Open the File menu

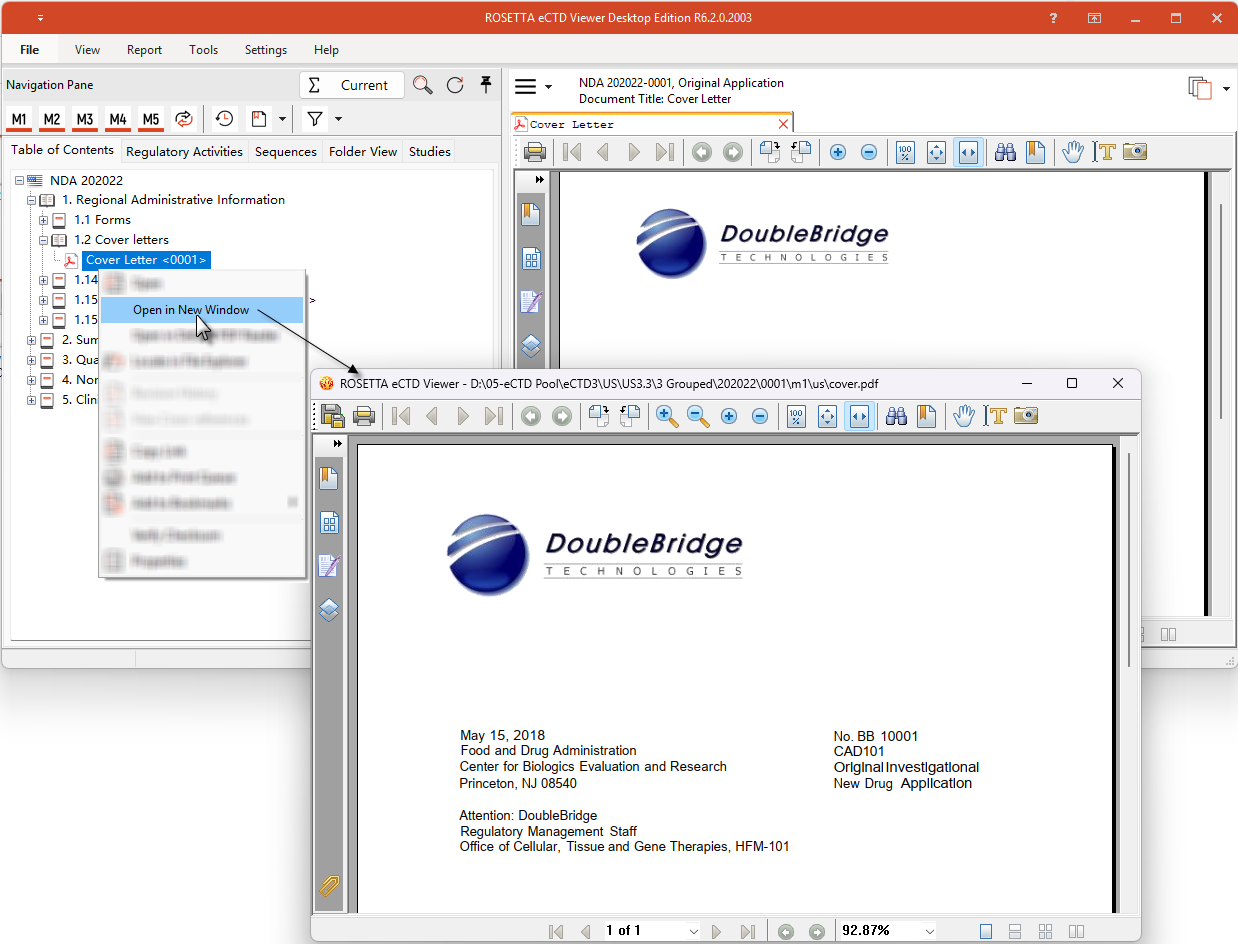coord(30,50)
